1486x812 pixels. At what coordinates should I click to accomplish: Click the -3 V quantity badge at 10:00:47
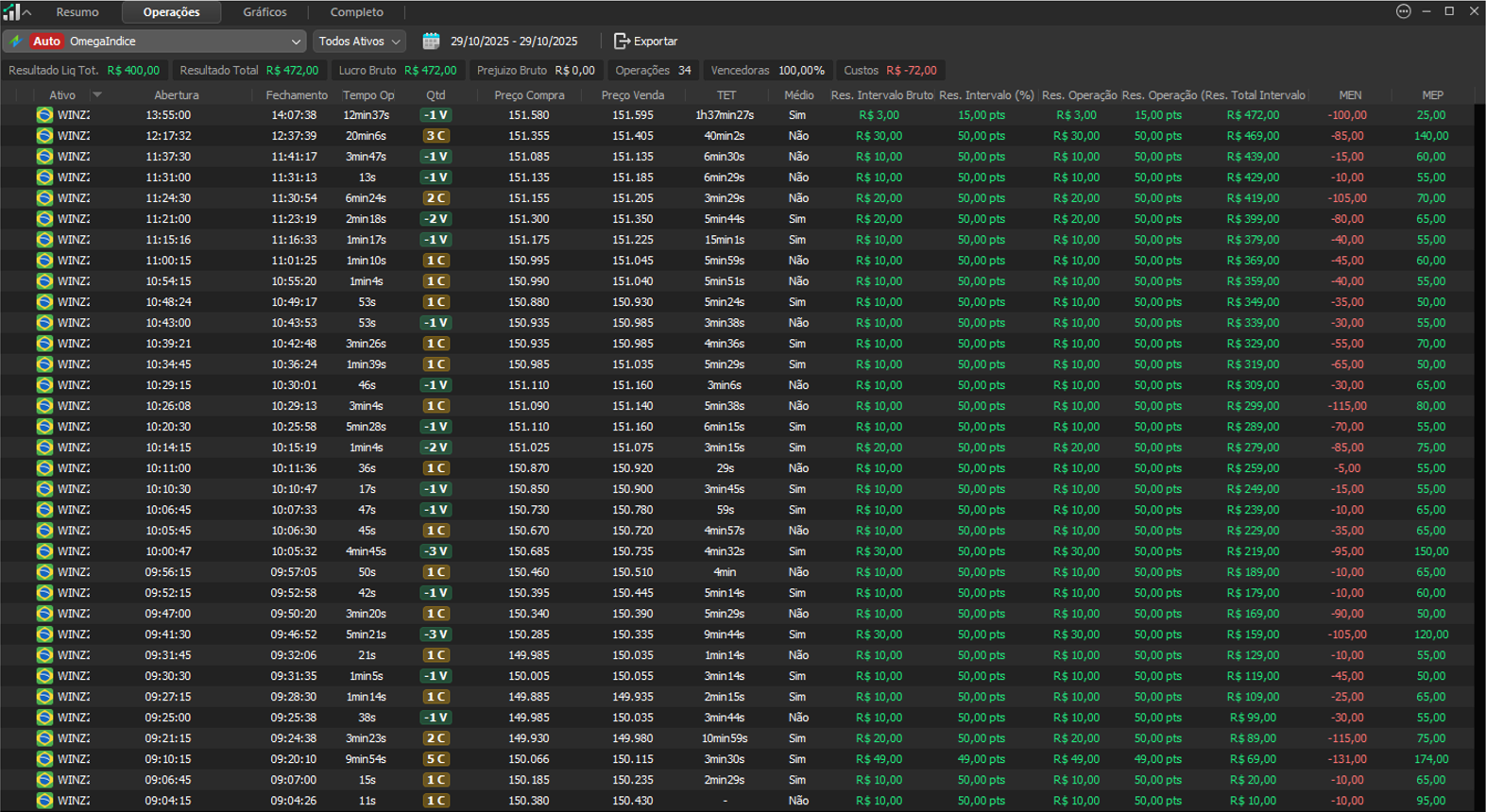[436, 551]
